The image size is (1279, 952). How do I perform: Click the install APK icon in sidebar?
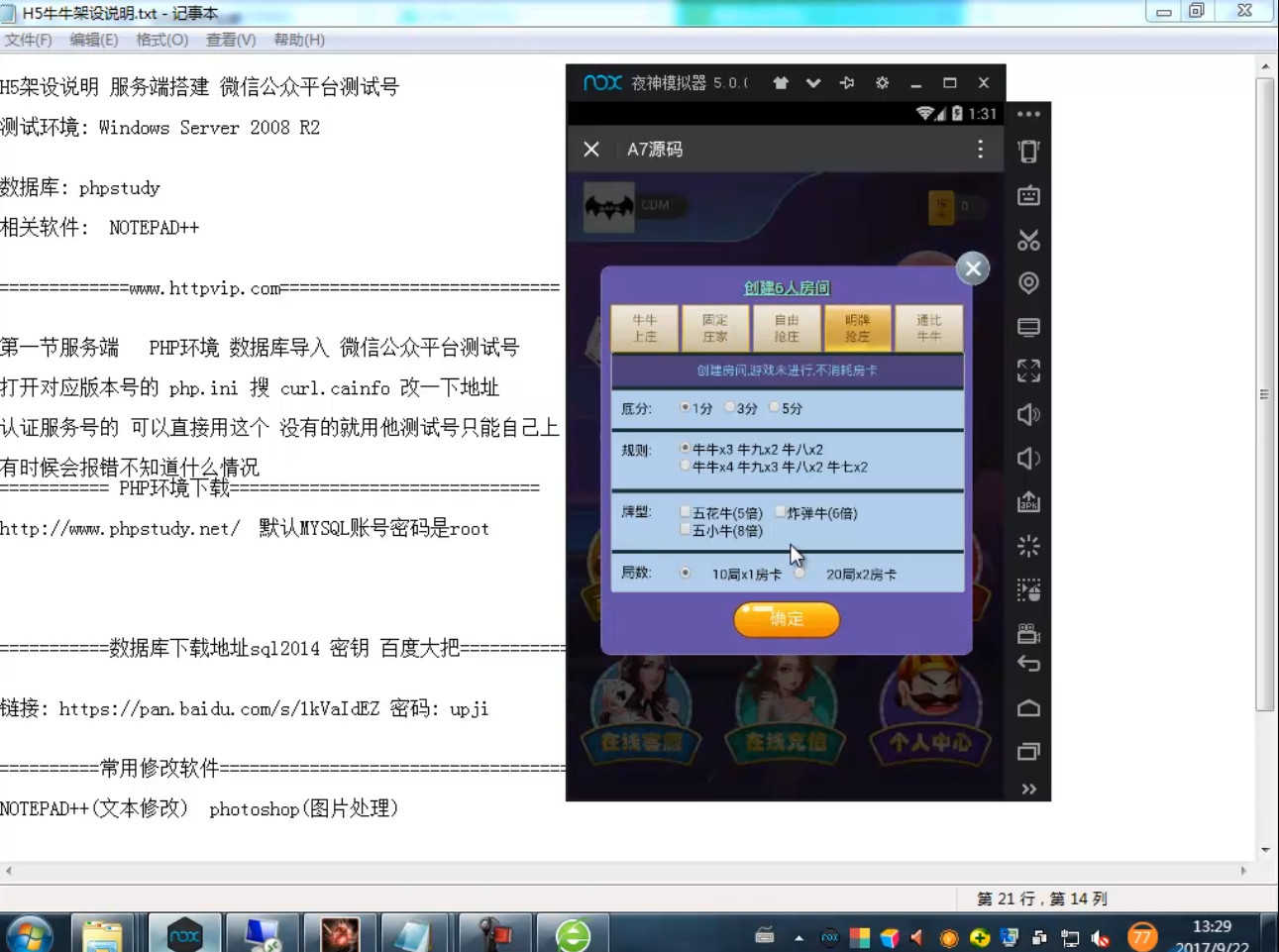coord(1028,502)
